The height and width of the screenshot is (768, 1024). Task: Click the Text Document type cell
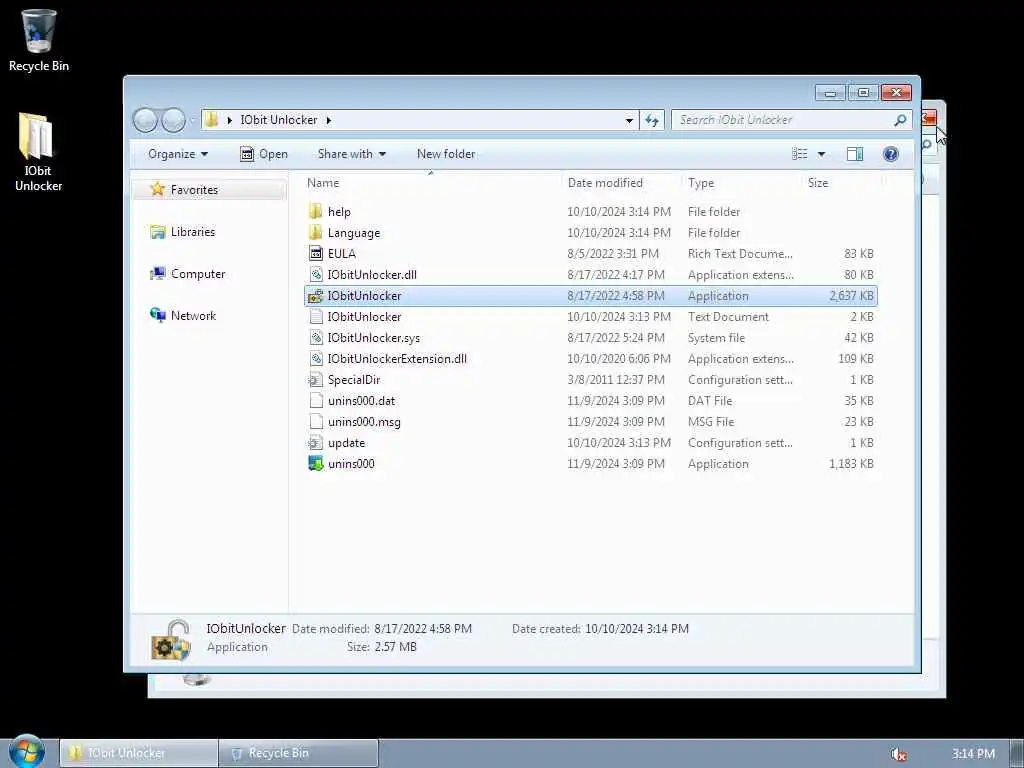pos(728,317)
